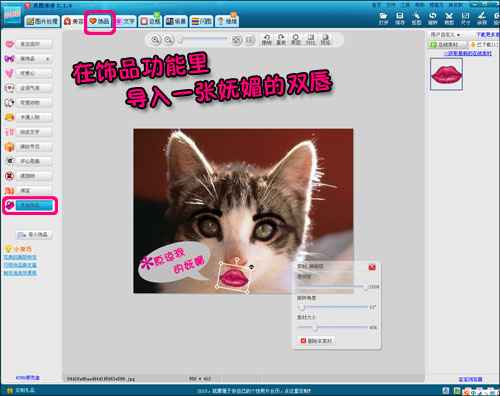Image resolution: width=500 pixels, height=396 pixels.
Task: Expand the bow-tie accessories category arrow
Action: click(x=48, y=59)
